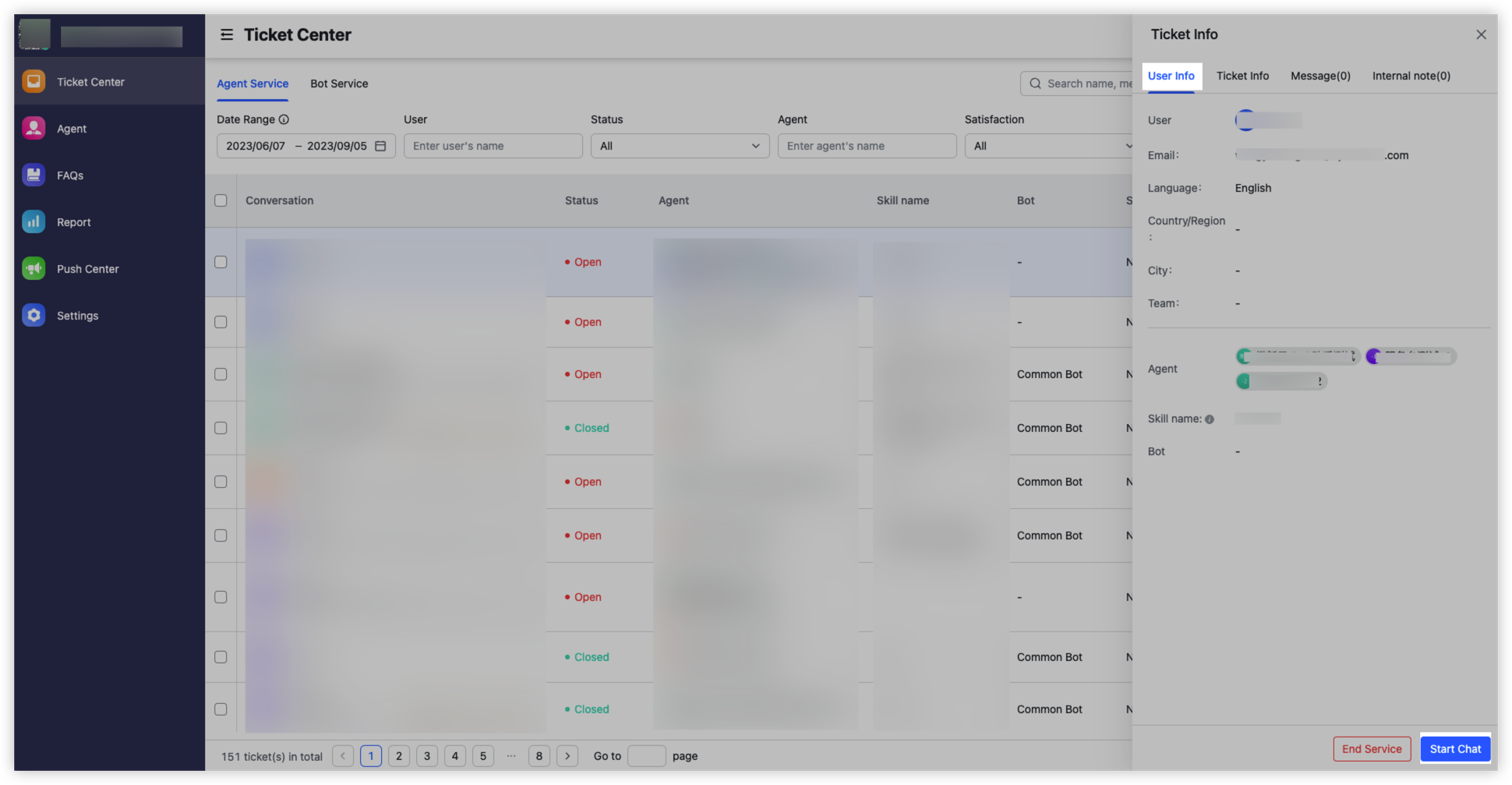Image resolution: width=1512 pixels, height=785 pixels.
Task: Expand the Status filter dropdown
Action: [680, 146]
